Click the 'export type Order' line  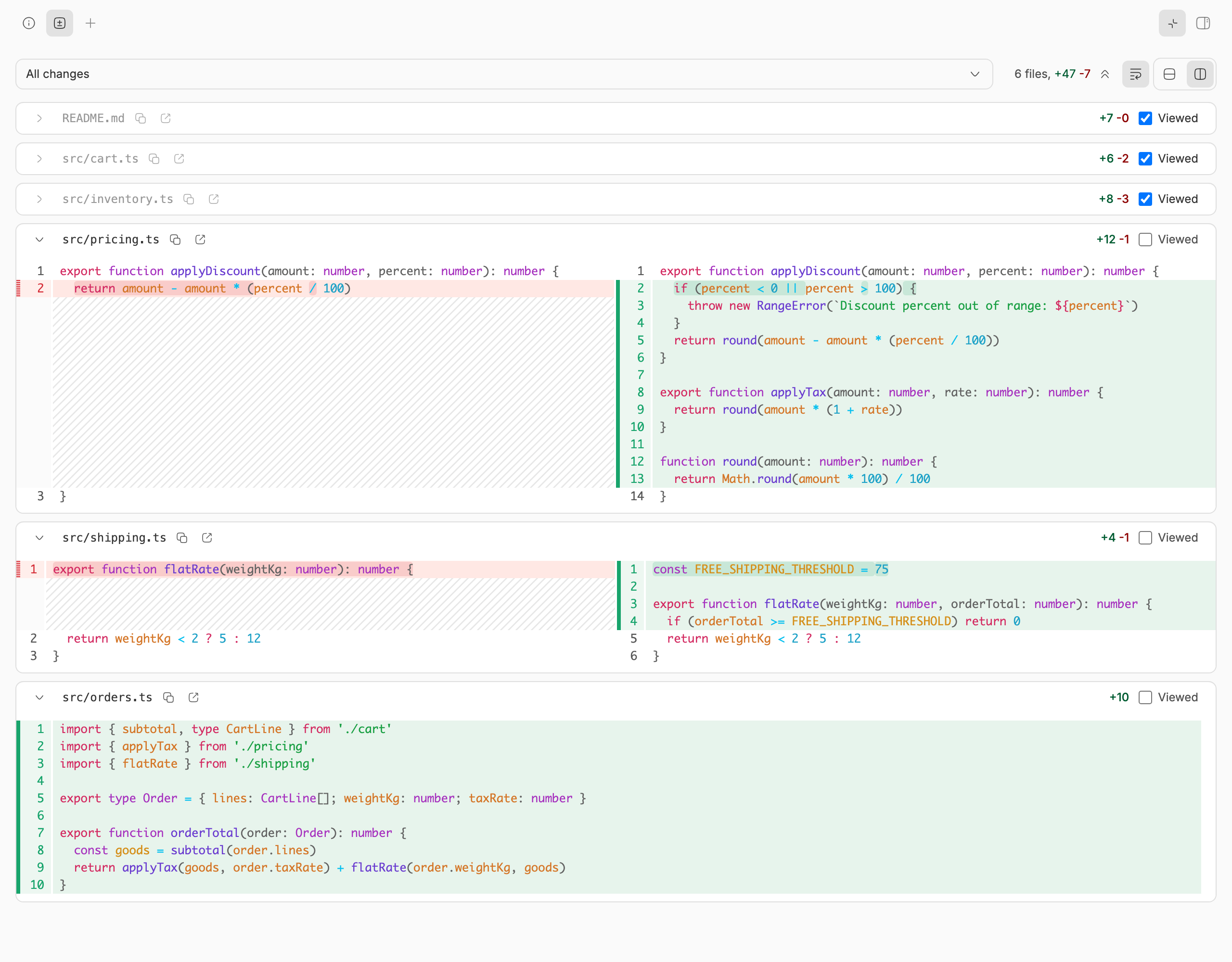click(626, 798)
